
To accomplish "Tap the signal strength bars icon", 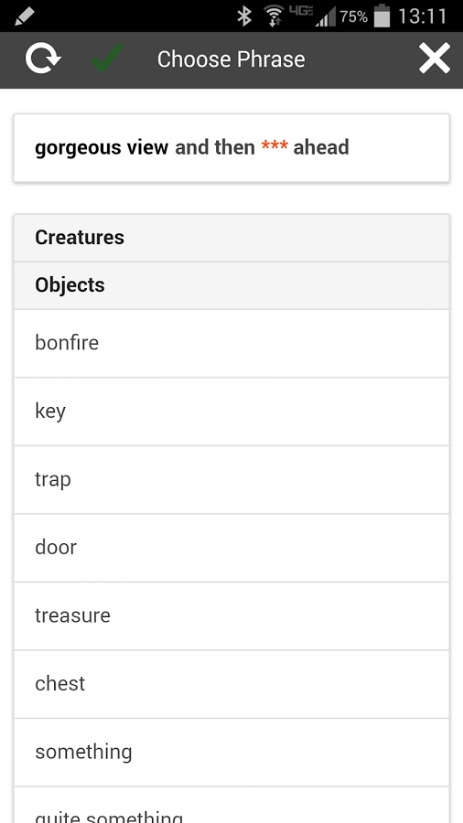I will (325, 19).
